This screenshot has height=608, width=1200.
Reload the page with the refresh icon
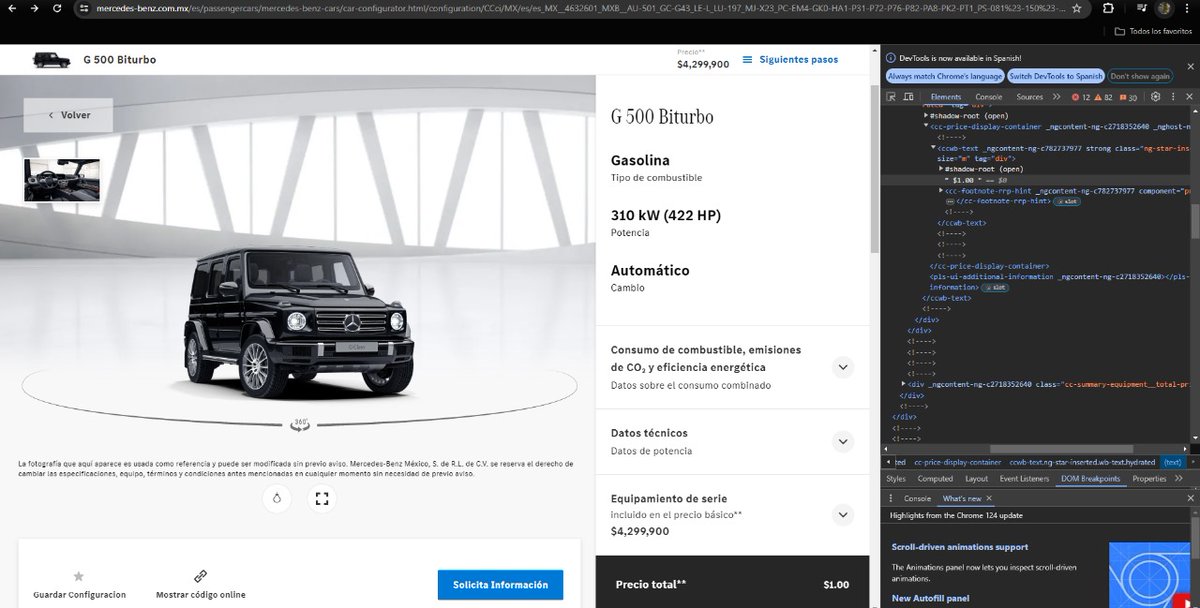(x=59, y=8)
